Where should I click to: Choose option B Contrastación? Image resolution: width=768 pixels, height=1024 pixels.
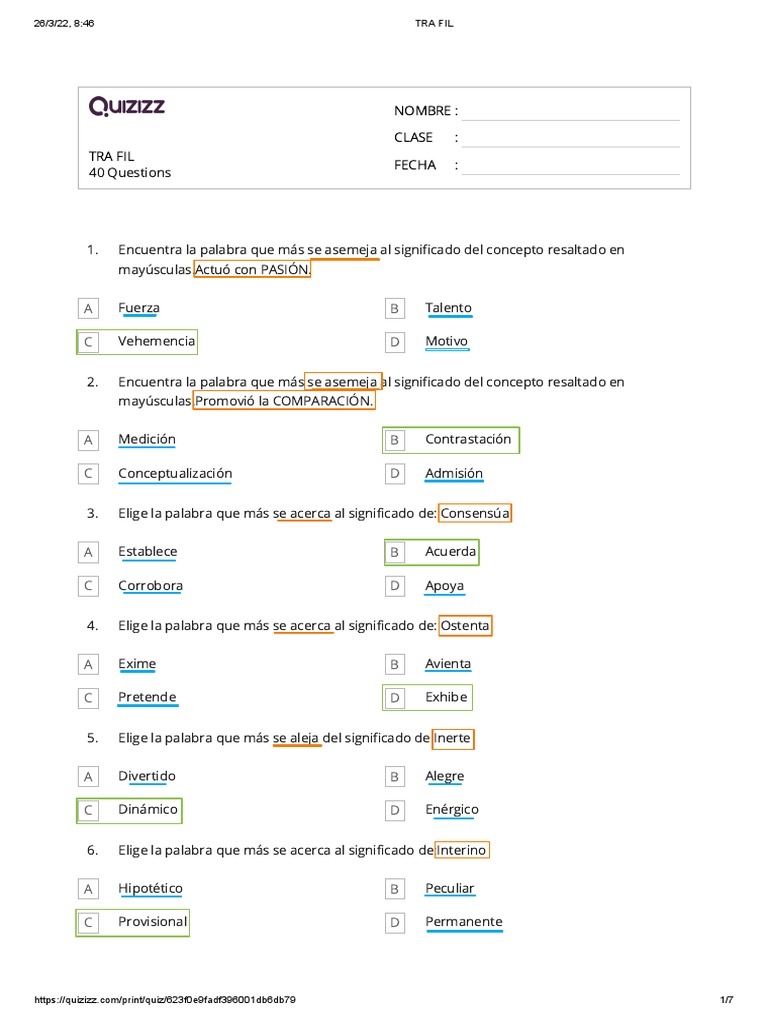coord(467,439)
